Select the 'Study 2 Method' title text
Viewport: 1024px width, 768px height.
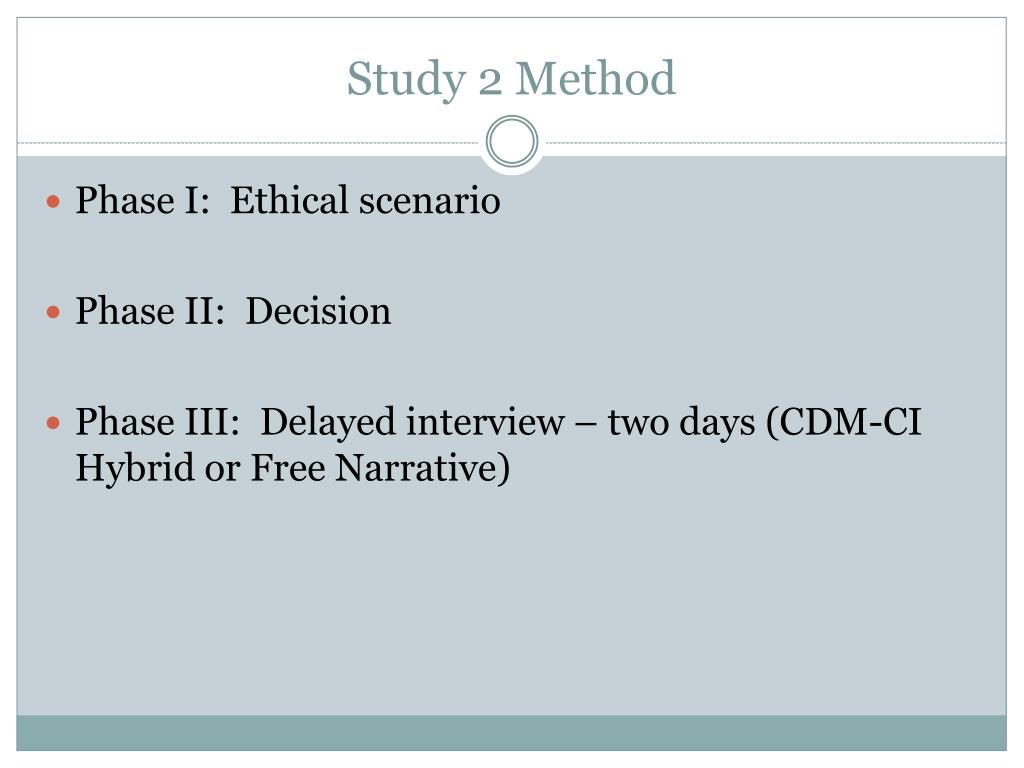[x=511, y=79]
